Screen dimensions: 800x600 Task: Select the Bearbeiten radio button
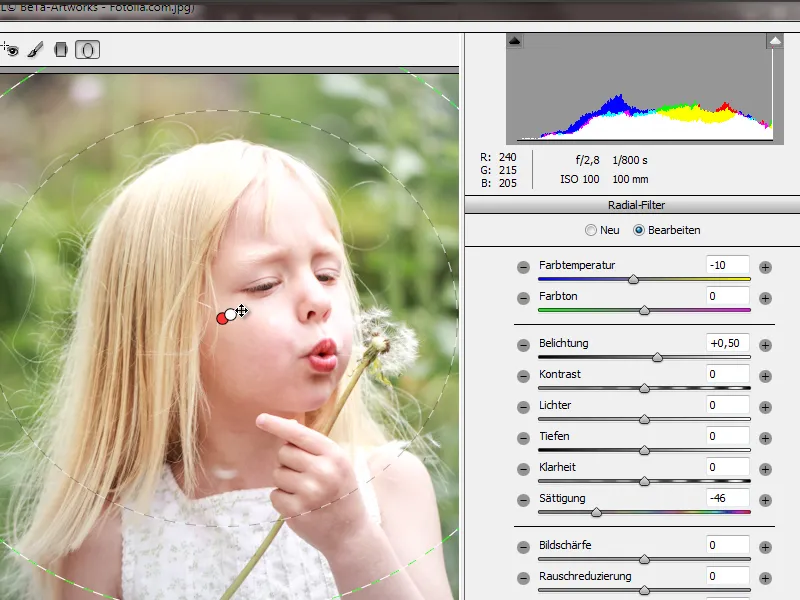[638, 230]
